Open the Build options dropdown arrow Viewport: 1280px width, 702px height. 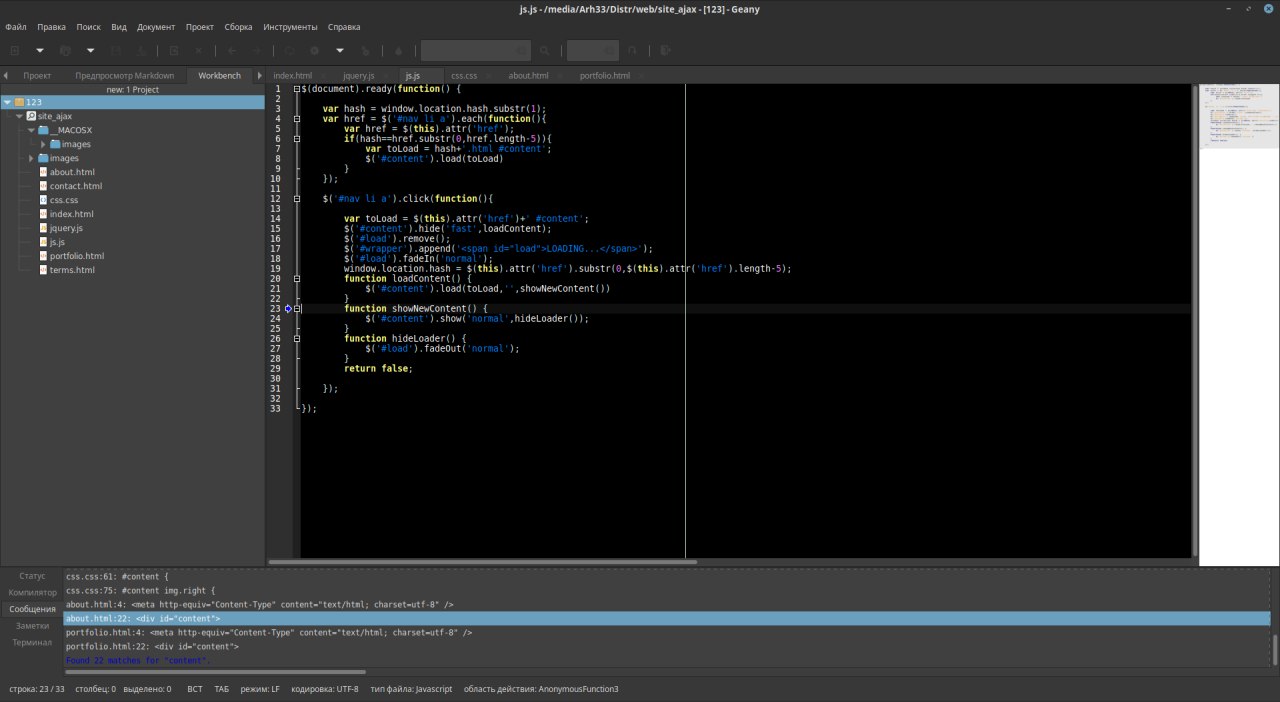pos(340,50)
